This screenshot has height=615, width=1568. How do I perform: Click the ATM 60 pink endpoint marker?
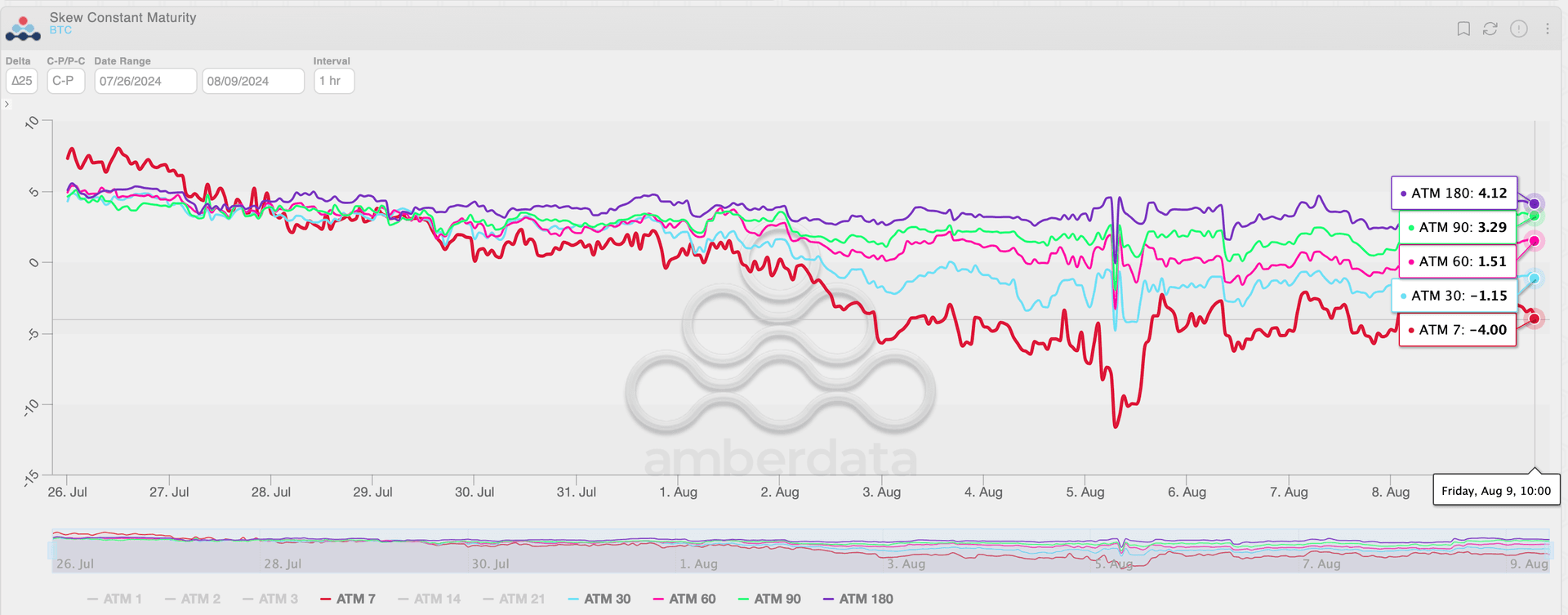(1535, 241)
